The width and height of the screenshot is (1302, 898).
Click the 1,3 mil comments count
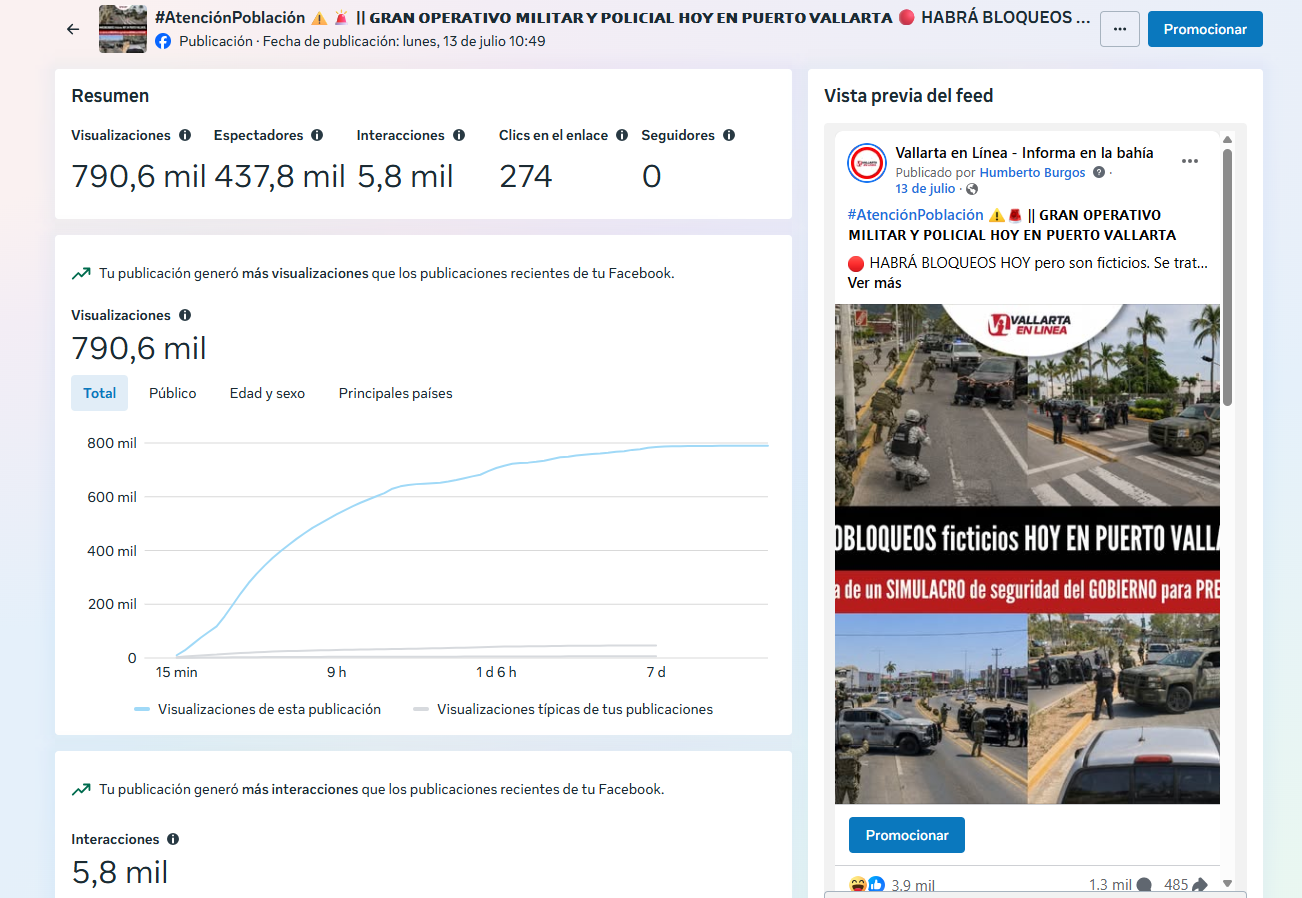(1120, 885)
